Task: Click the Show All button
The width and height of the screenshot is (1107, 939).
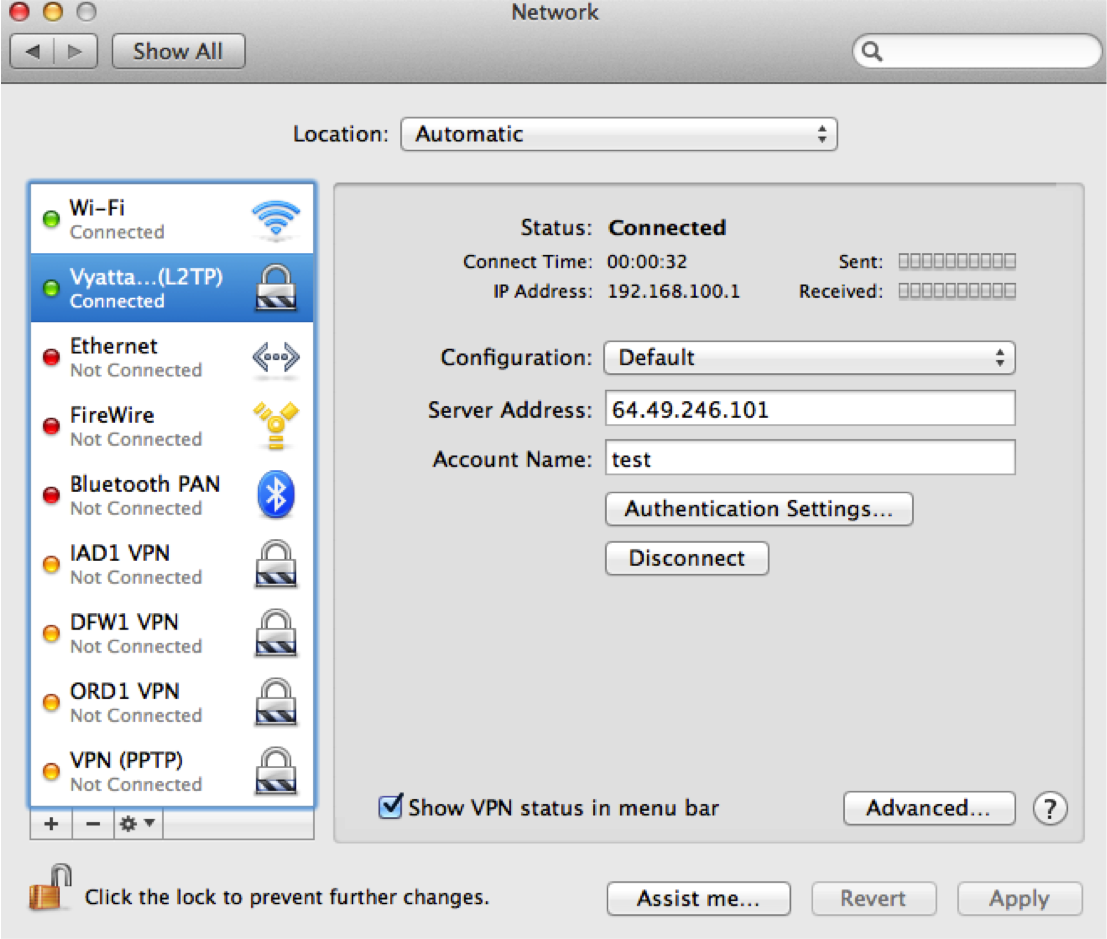Action: pos(179,52)
